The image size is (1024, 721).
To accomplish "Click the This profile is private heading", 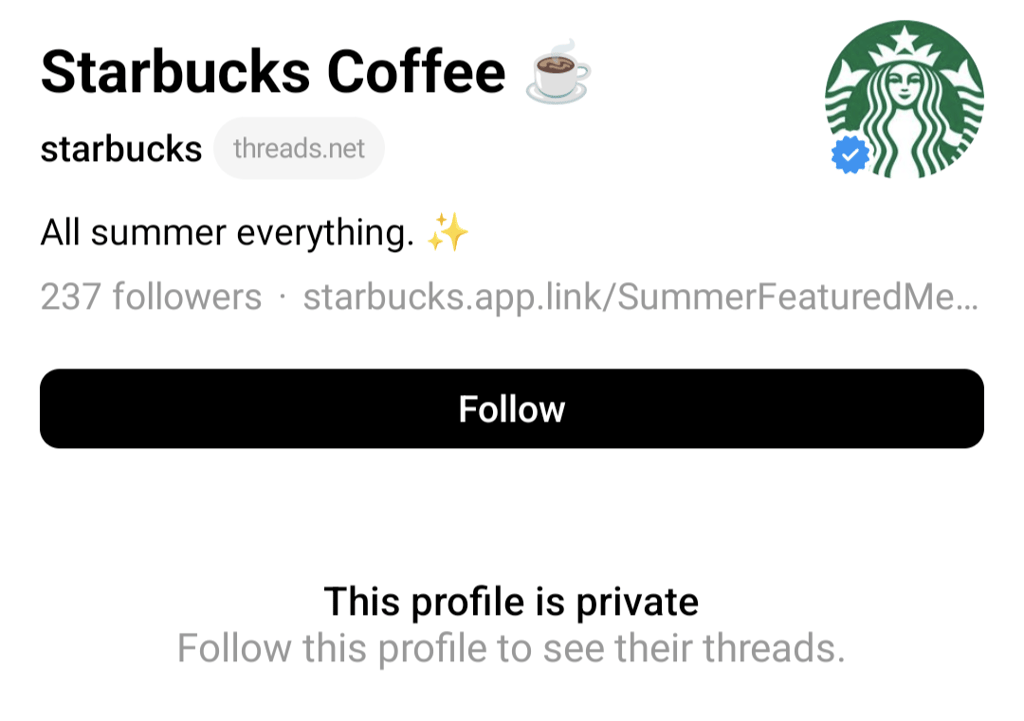I will (511, 601).
